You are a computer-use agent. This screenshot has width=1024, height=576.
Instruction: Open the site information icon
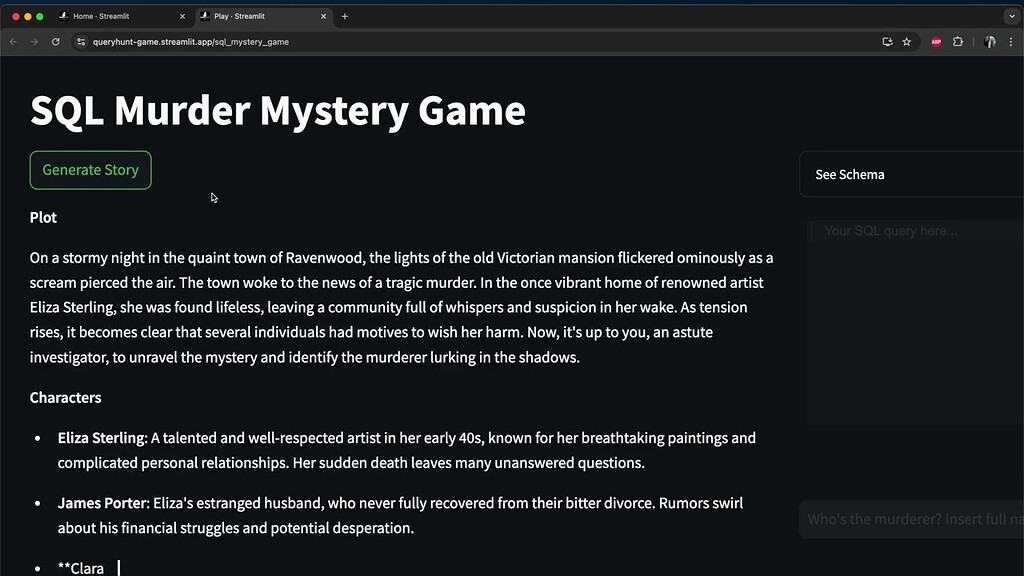(80, 41)
